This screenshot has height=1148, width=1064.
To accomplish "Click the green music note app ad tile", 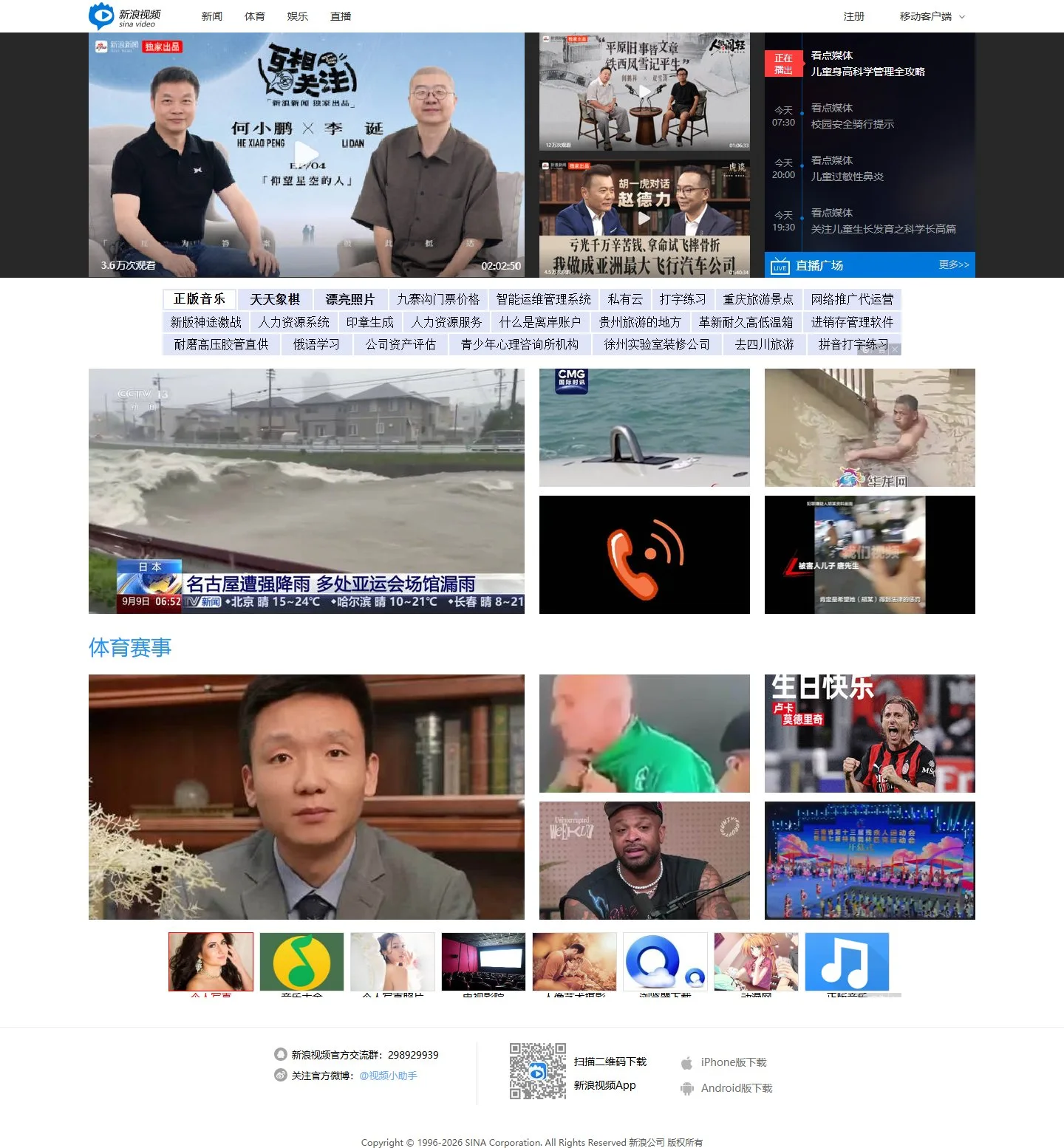I will (x=301, y=962).
